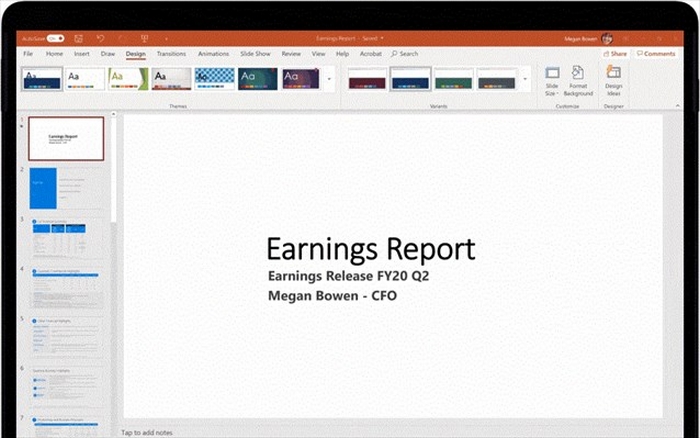Open the Acrobat tab
This screenshot has width=700, height=438.
(x=371, y=54)
